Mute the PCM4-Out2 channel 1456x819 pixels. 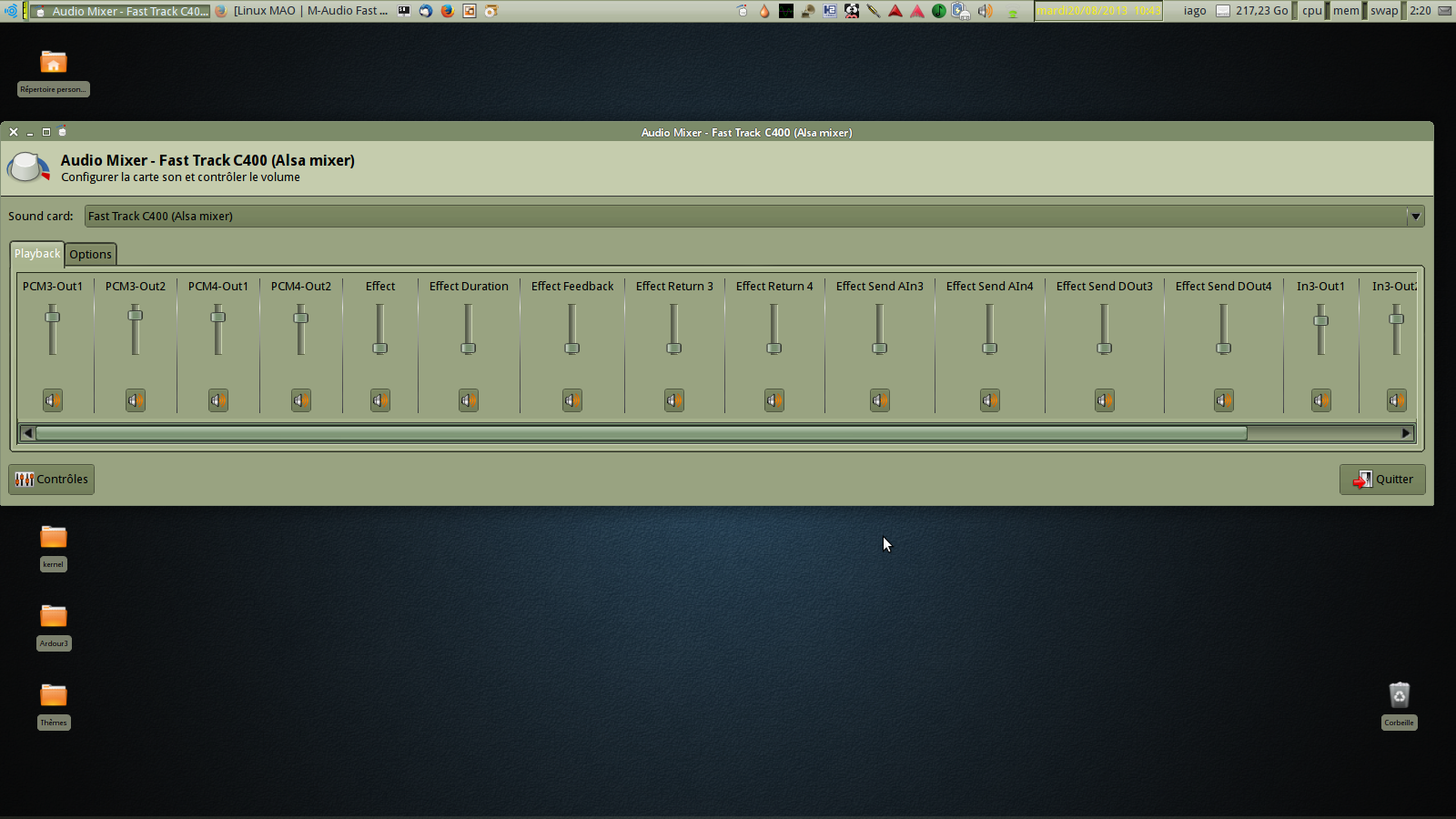coord(301,400)
